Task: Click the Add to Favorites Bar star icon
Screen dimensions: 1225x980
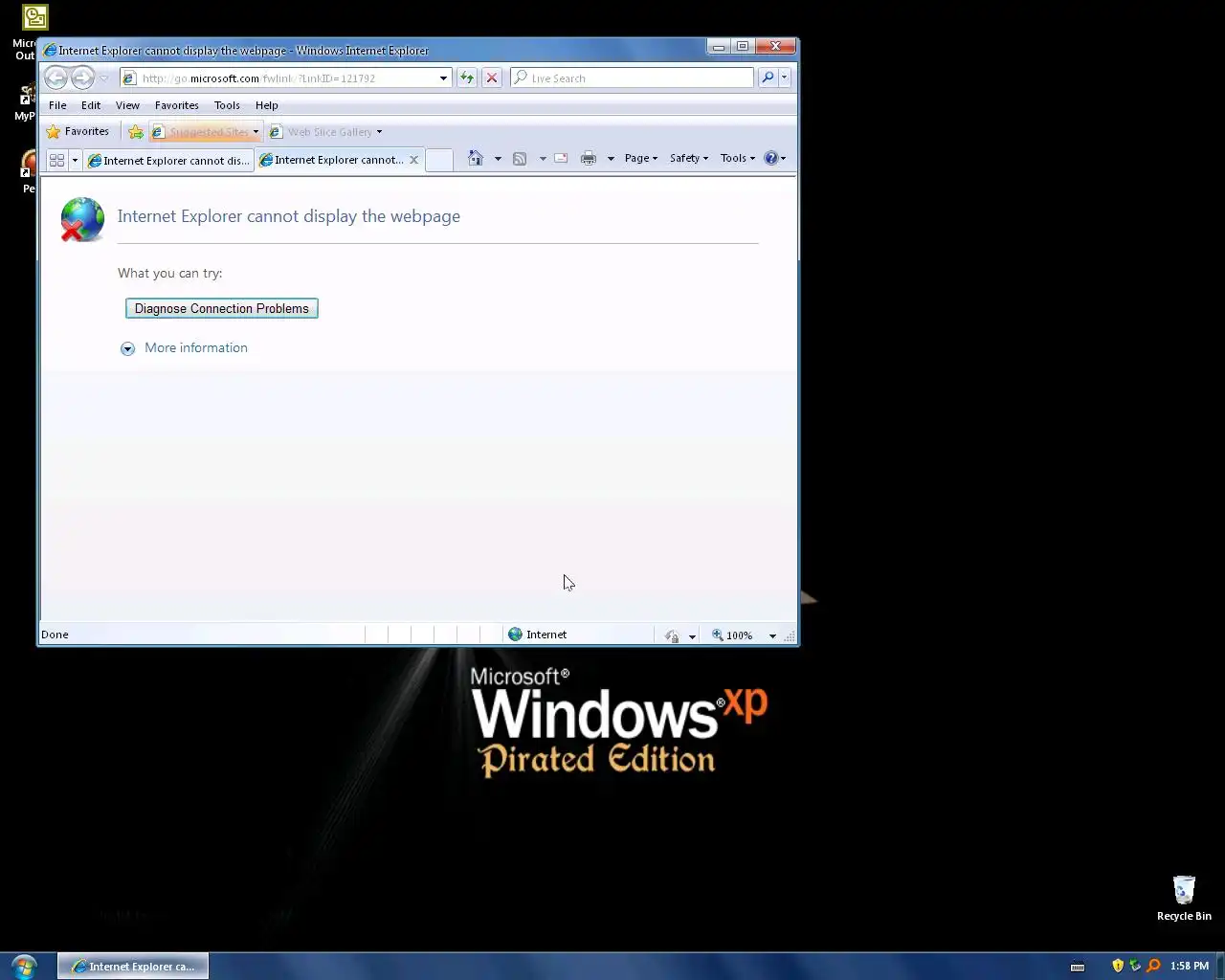Action: tap(136, 132)
